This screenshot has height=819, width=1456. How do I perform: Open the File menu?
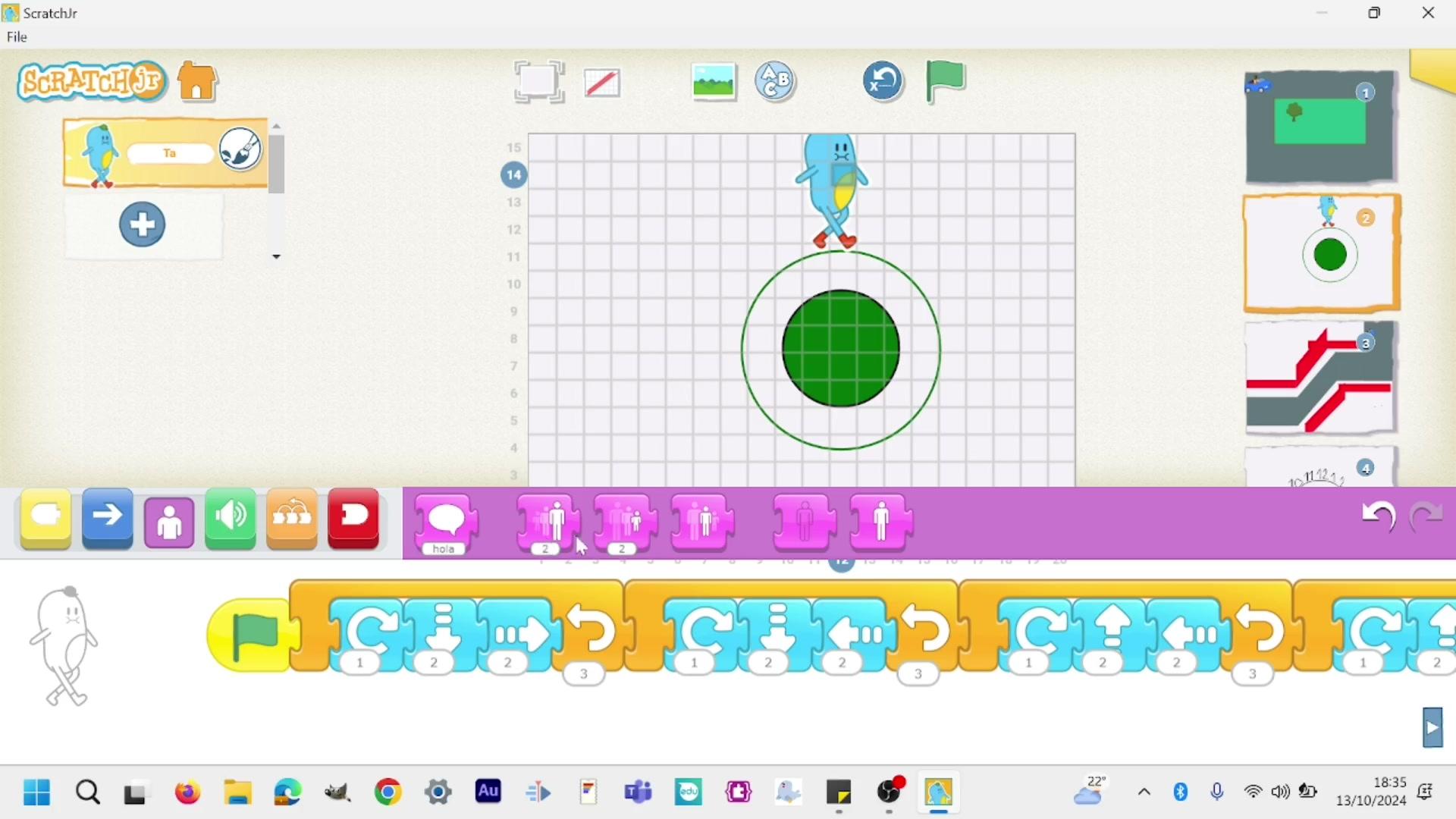[17, 37]
